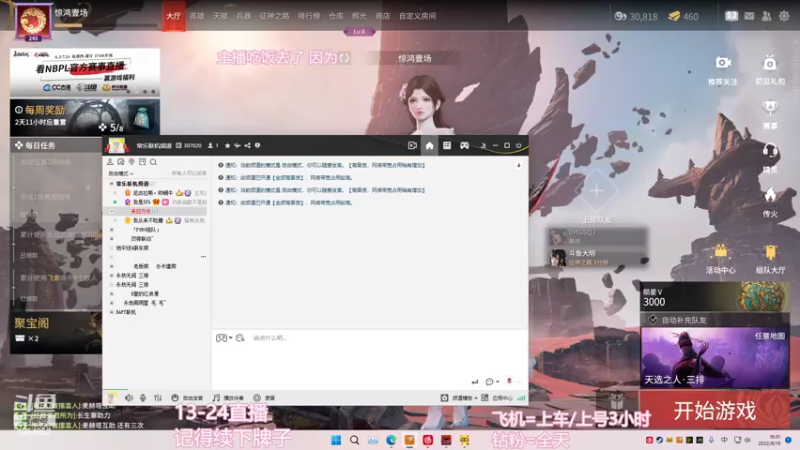Open the help book icon in game header
Image resolution: width=800 pixels, height=450 pixels.
[732, 16]
